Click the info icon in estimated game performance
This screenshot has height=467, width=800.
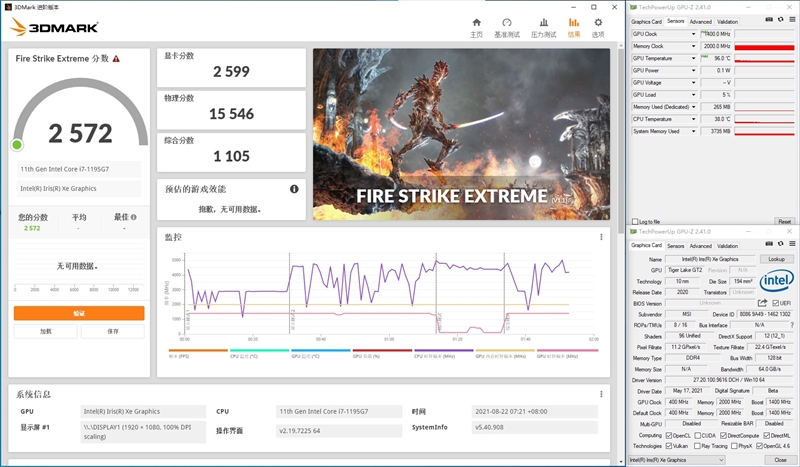(294, 189)
